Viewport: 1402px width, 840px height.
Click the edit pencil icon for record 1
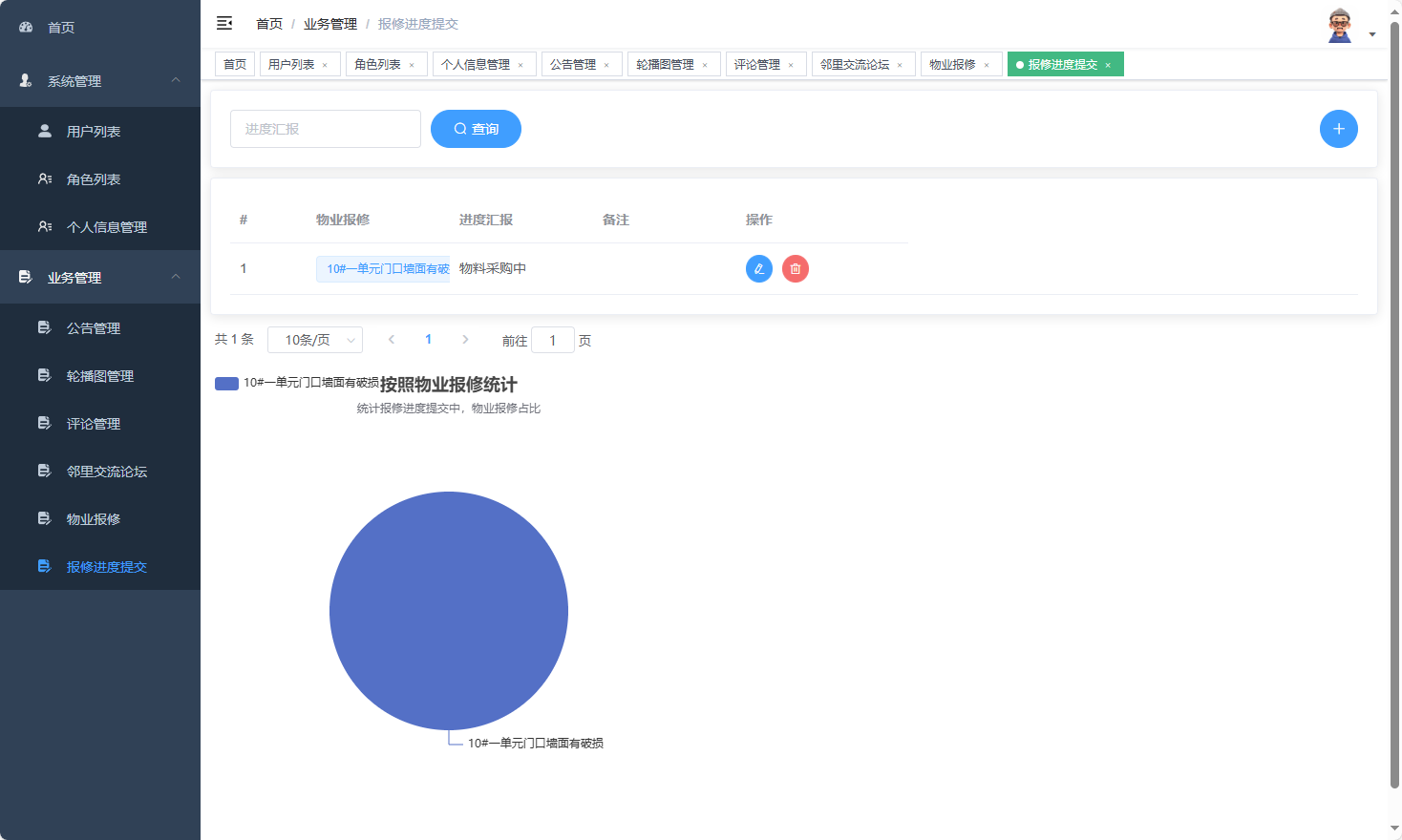coord(758,268)
